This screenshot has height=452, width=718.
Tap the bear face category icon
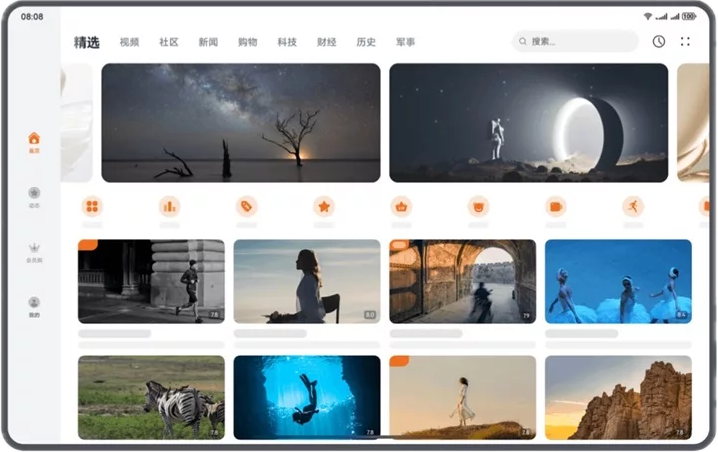click(478, 206)
